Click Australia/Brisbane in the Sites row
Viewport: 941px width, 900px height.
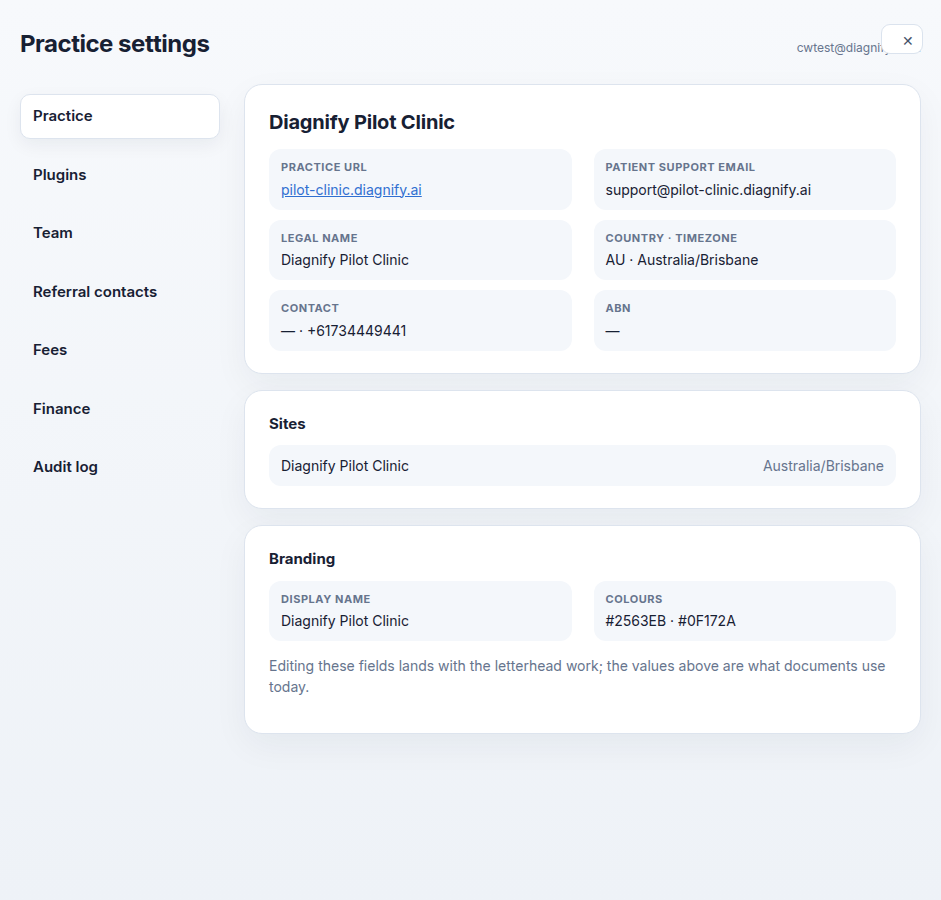pyautogui.click(x=823, y=466)
